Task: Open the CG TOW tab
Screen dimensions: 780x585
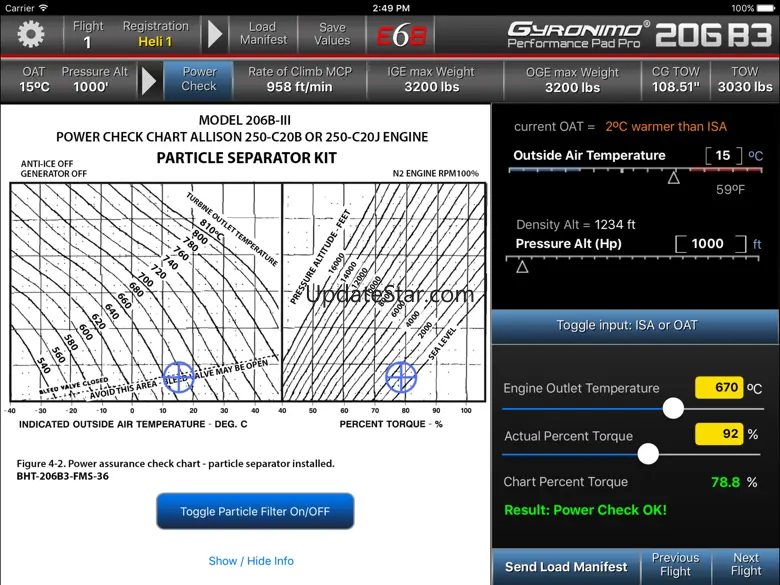Action: [x=676, y=80]
